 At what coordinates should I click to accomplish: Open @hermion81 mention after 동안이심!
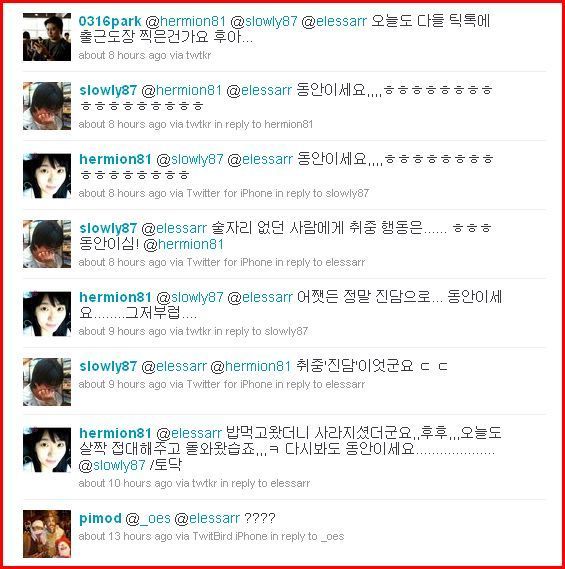pos(183,245)
